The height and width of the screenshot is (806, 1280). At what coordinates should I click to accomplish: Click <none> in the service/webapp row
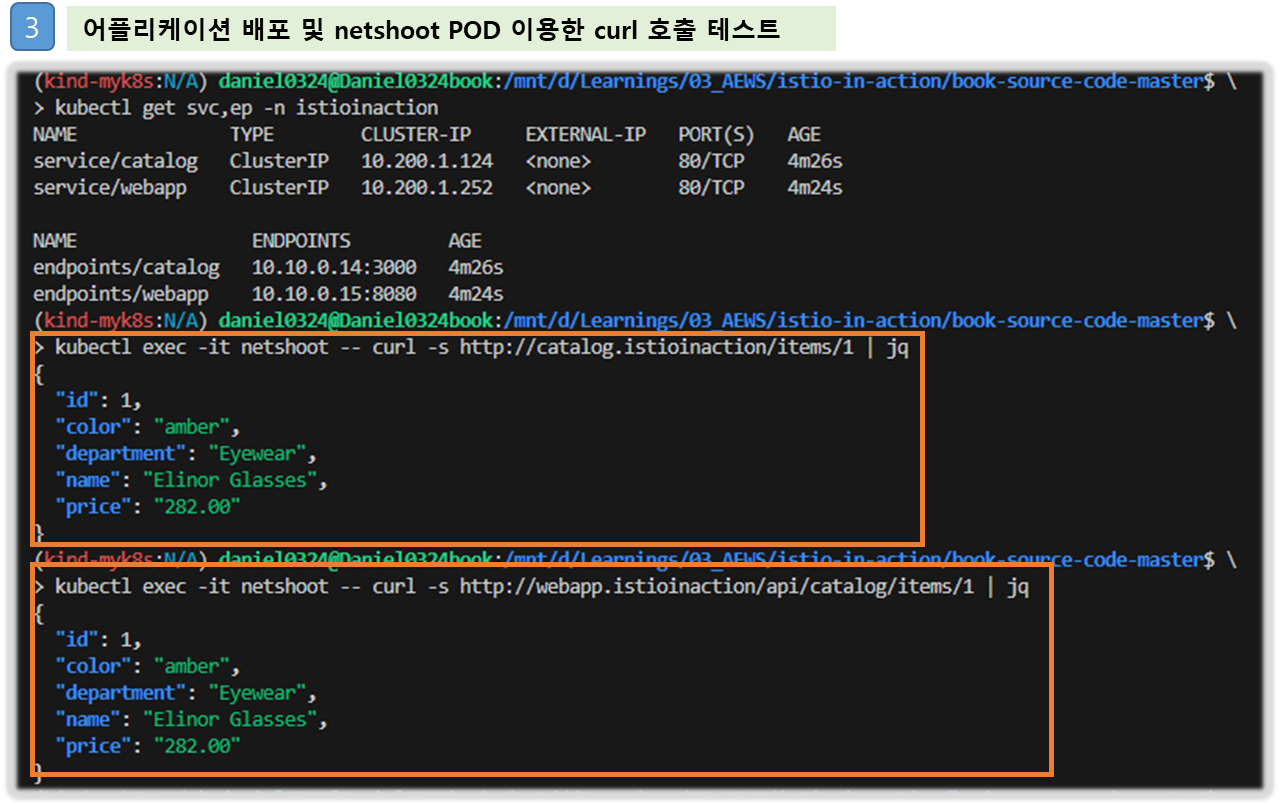click(558, 188)
